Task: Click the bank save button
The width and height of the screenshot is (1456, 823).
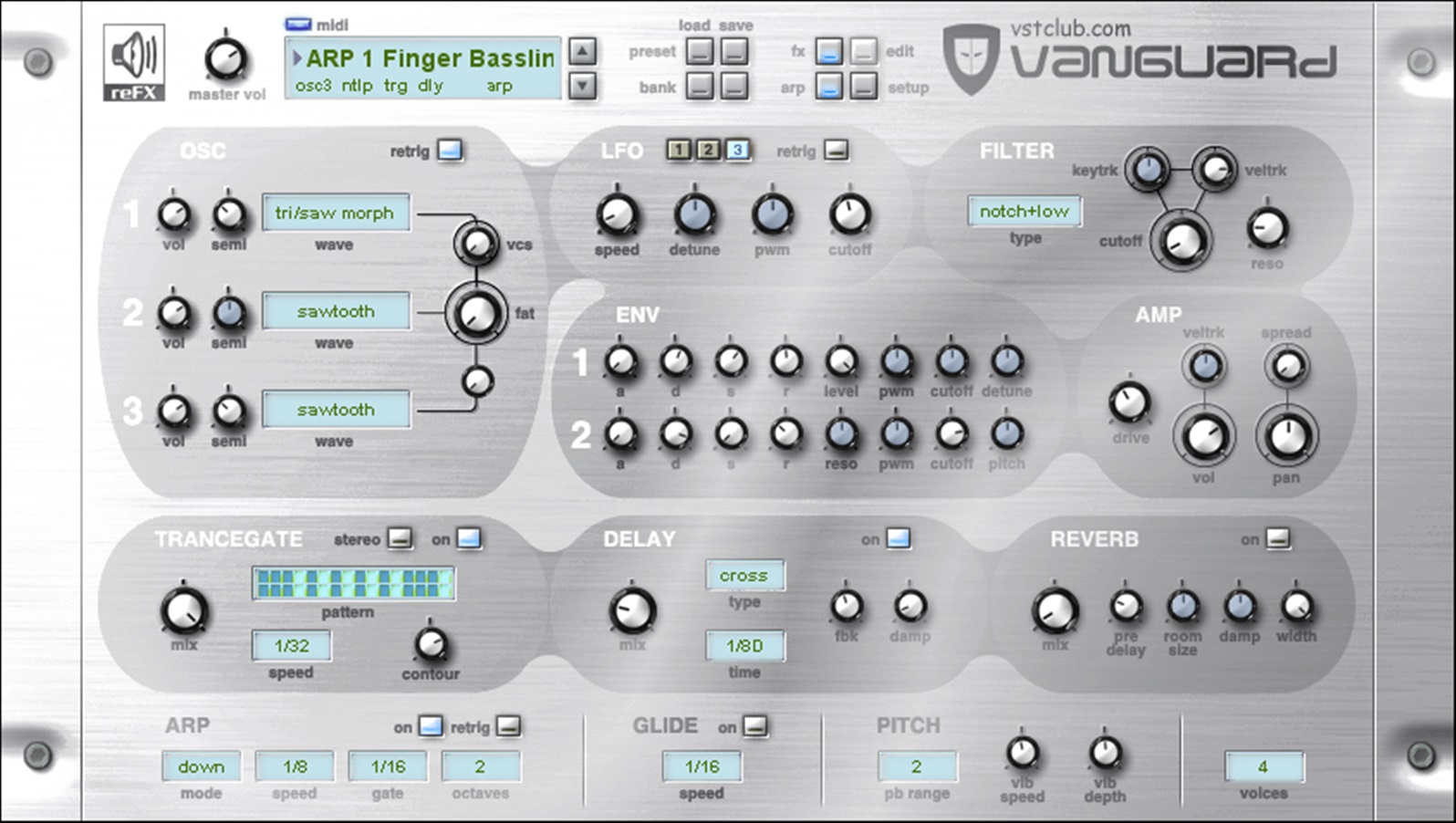Action: (734, 87)
